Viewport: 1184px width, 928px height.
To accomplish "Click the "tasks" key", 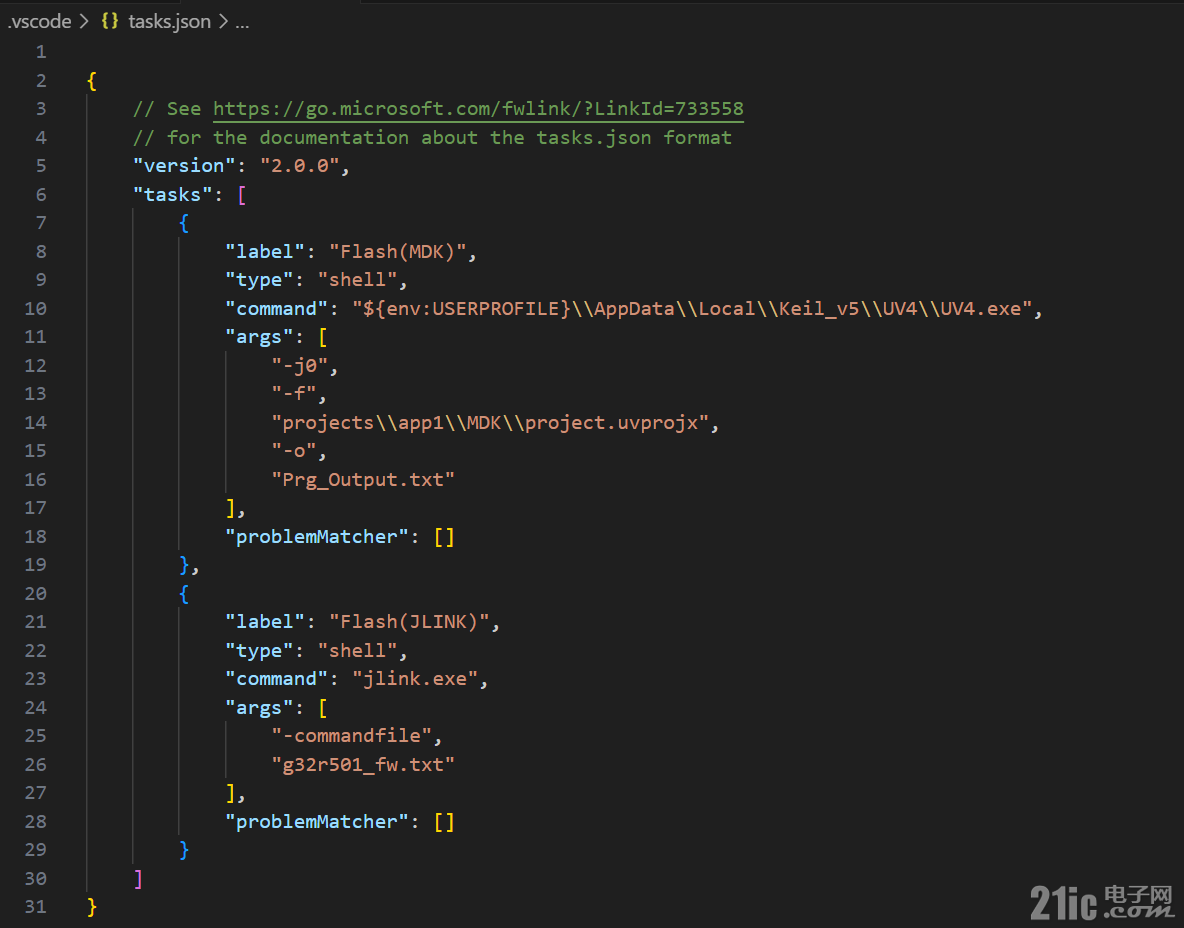I will coord(172,194).
